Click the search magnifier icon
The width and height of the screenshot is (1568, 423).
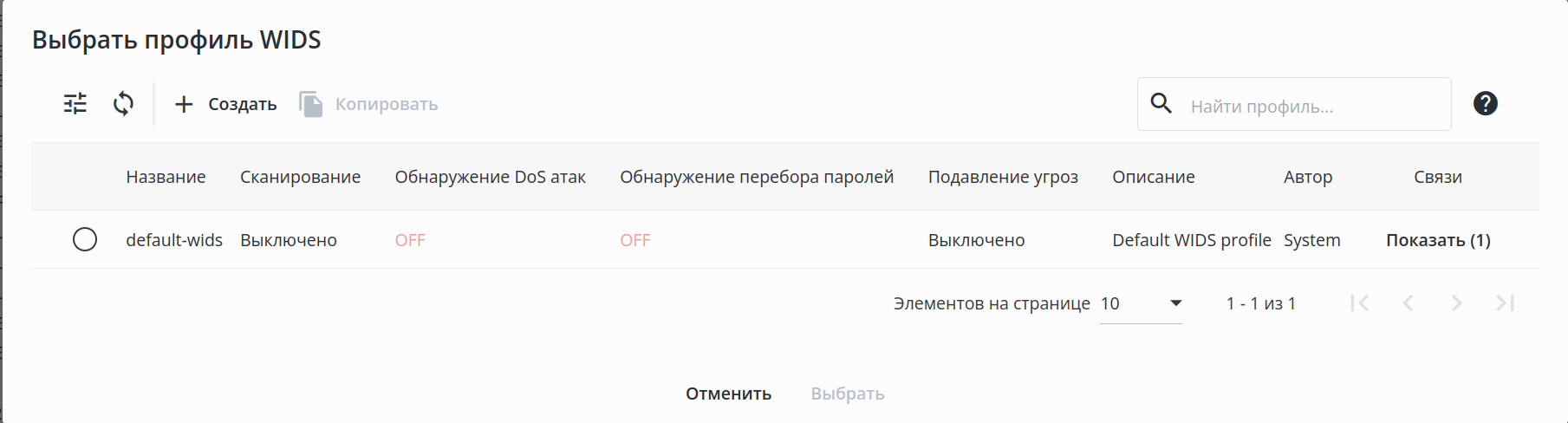click(x=1161, y=104)
